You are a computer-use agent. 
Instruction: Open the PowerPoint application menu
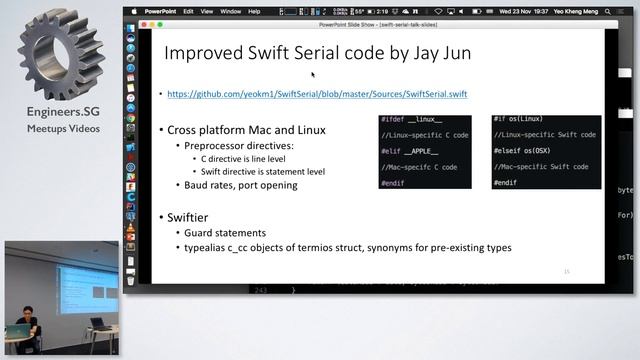[x=160, y=11]
